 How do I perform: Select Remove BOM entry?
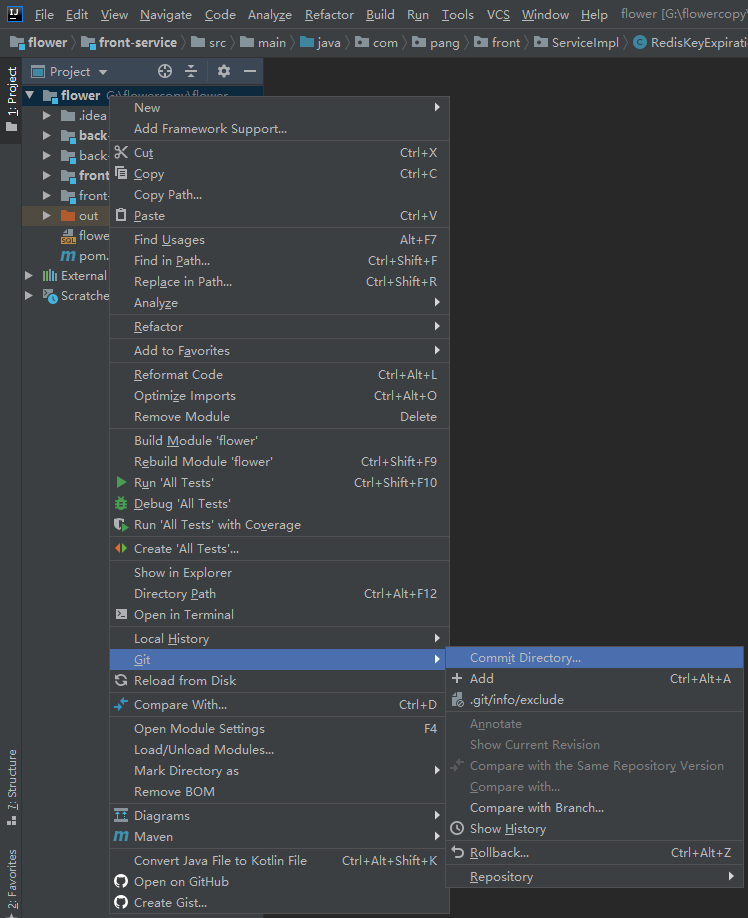pos(279,792)
